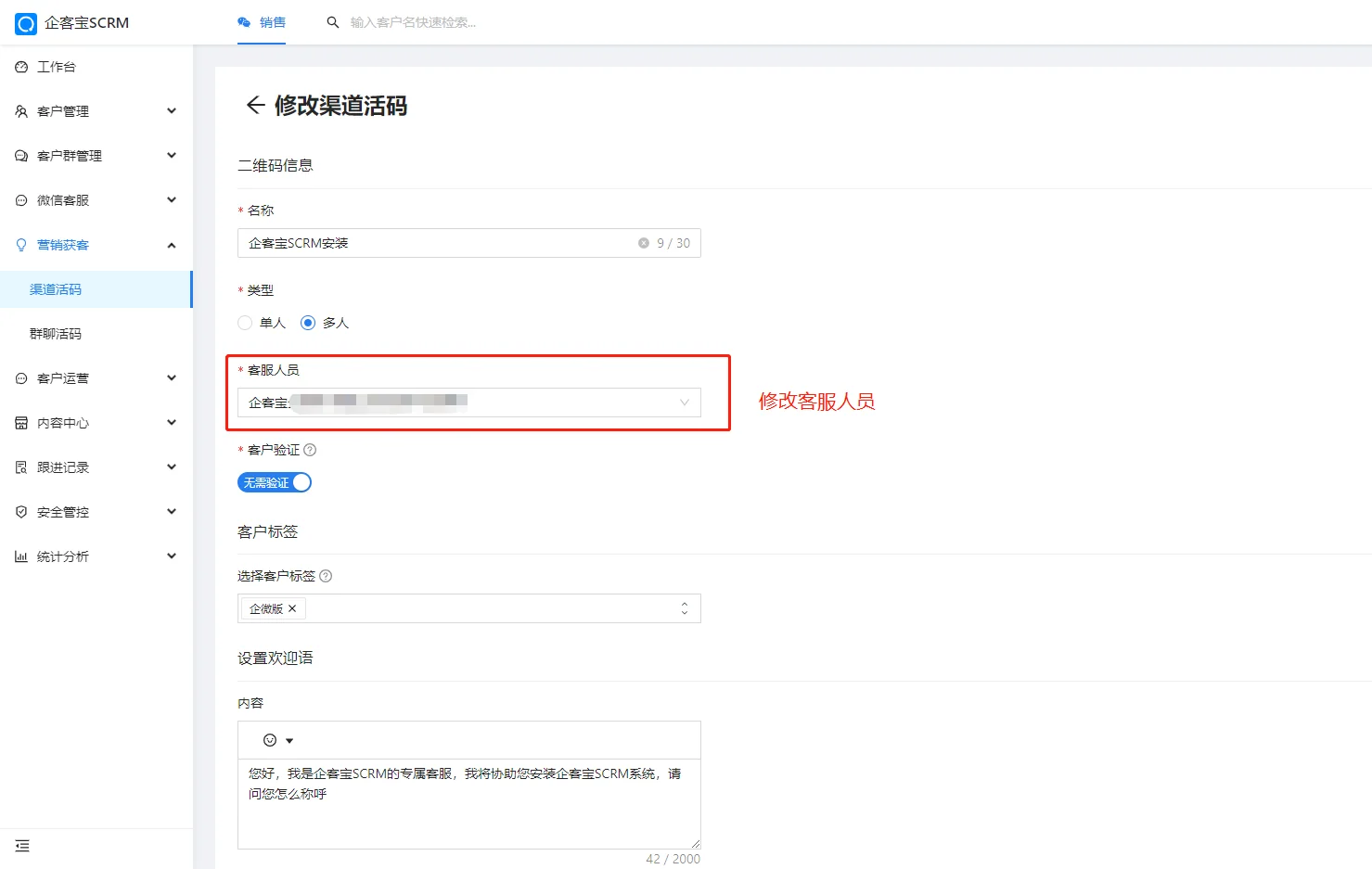The width and height of the screenshot is (1372, 869).
Task: Expand the 内容中心 menu chevron
Action: (172, 423)
